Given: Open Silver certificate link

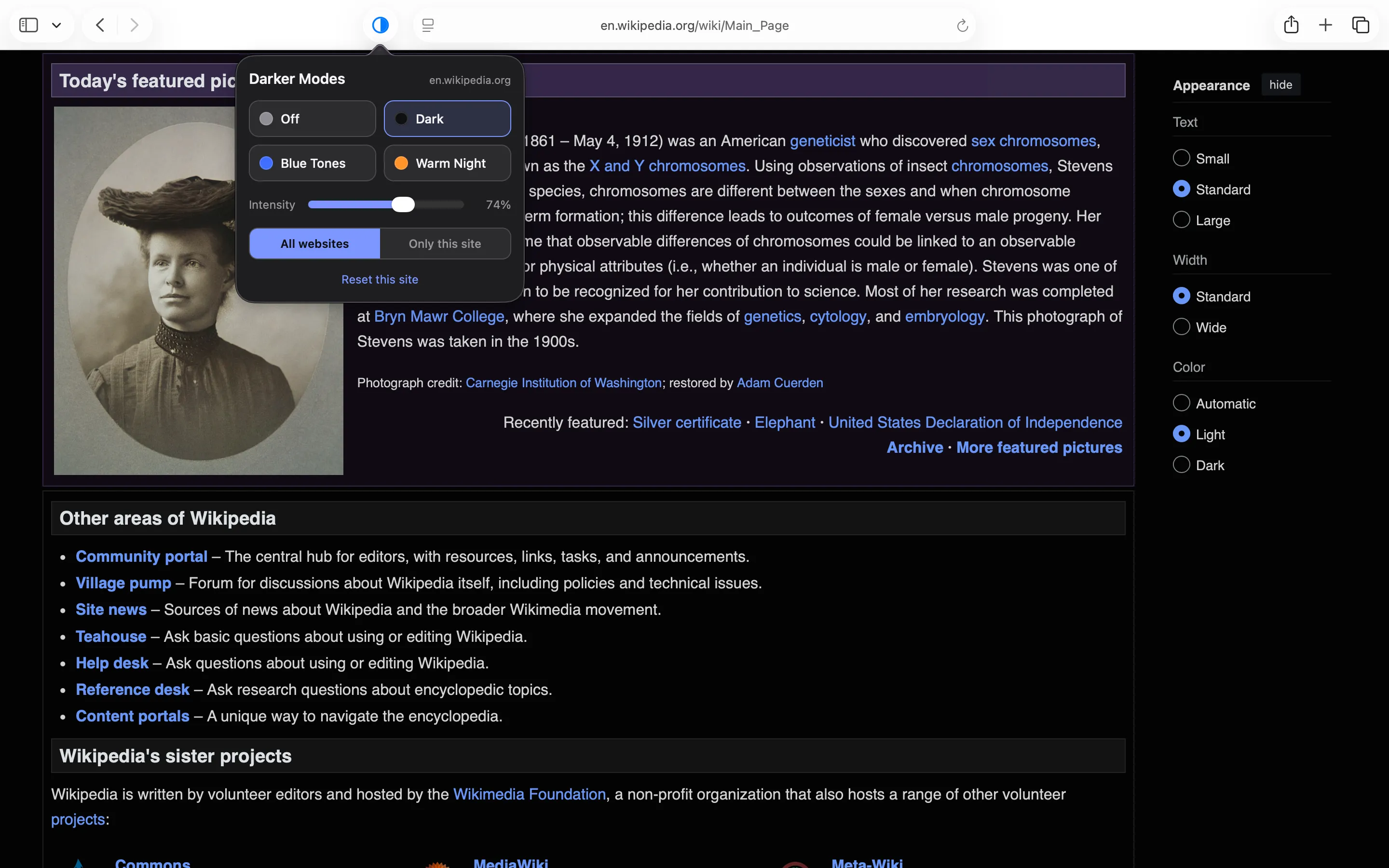Looking at the screenshot, I should click(686, 422).
